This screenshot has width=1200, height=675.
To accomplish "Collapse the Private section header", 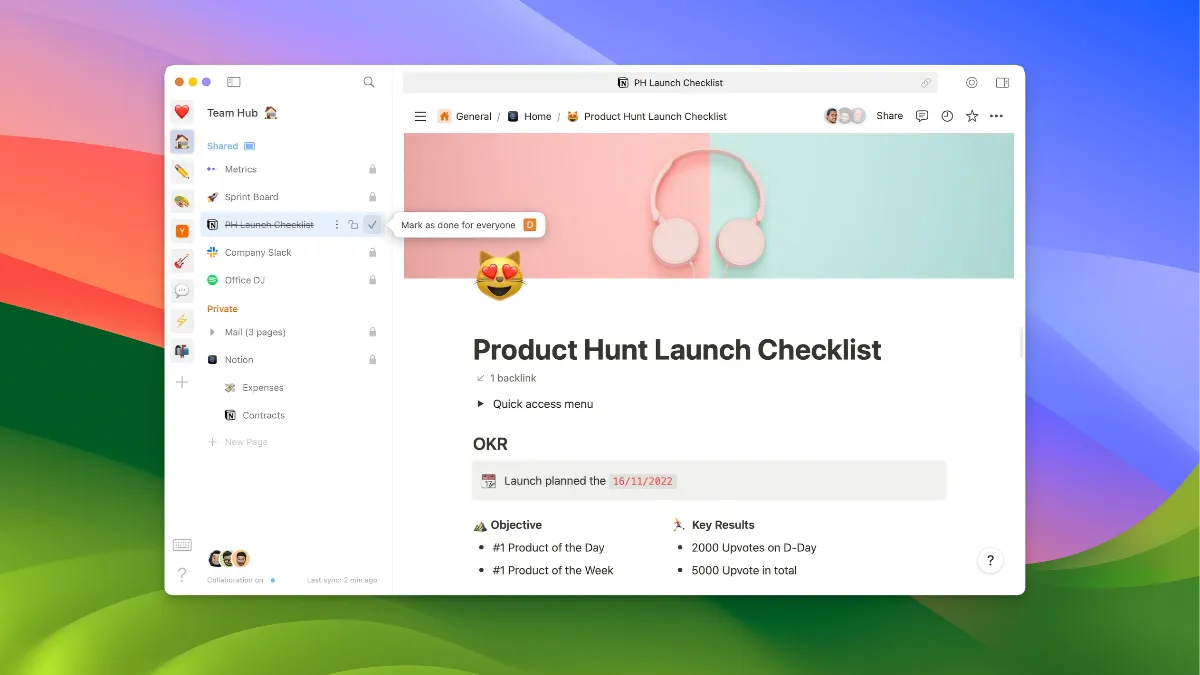I will tap(222, 309).
